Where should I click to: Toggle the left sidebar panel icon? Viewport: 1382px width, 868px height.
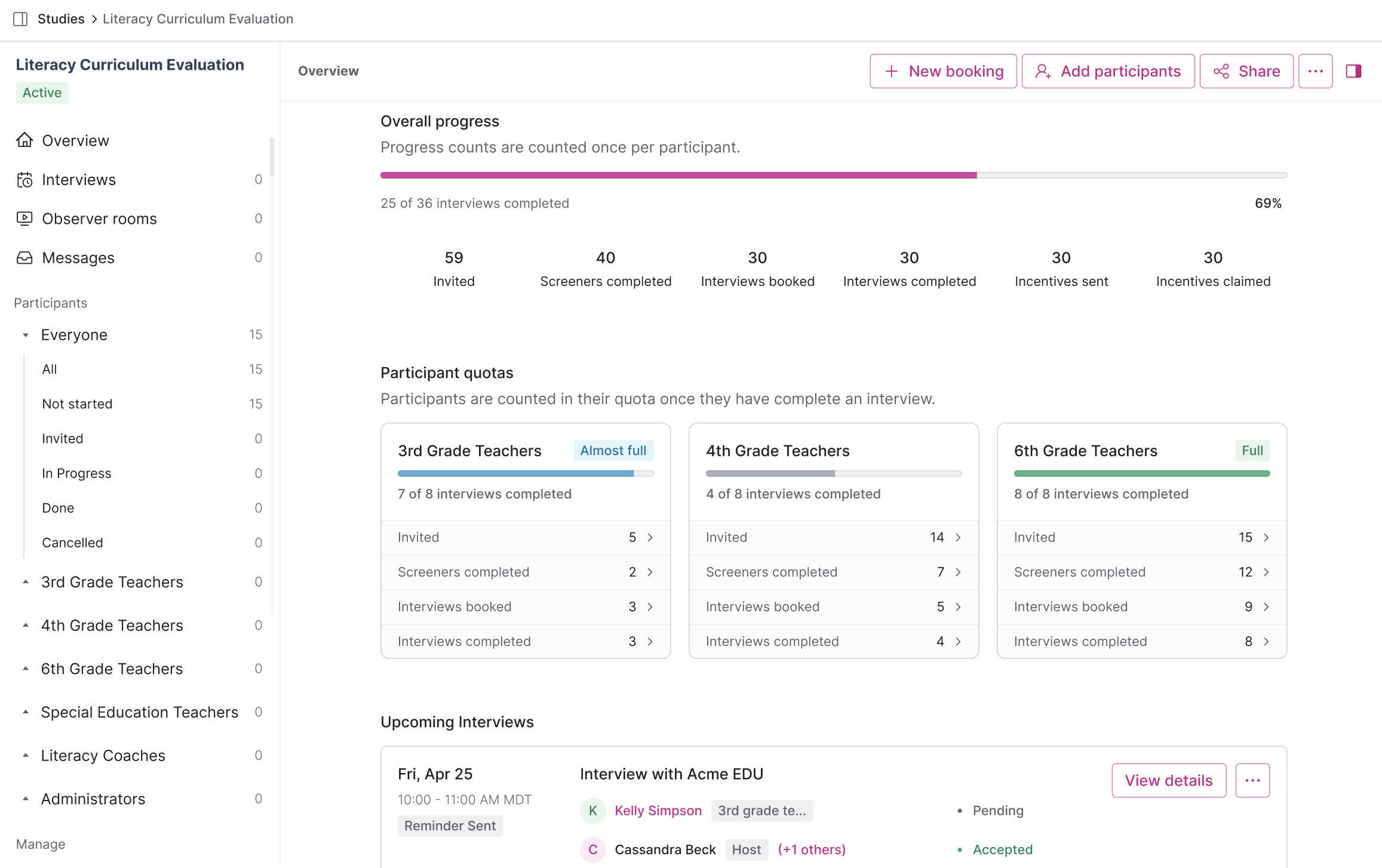(20, 19)
